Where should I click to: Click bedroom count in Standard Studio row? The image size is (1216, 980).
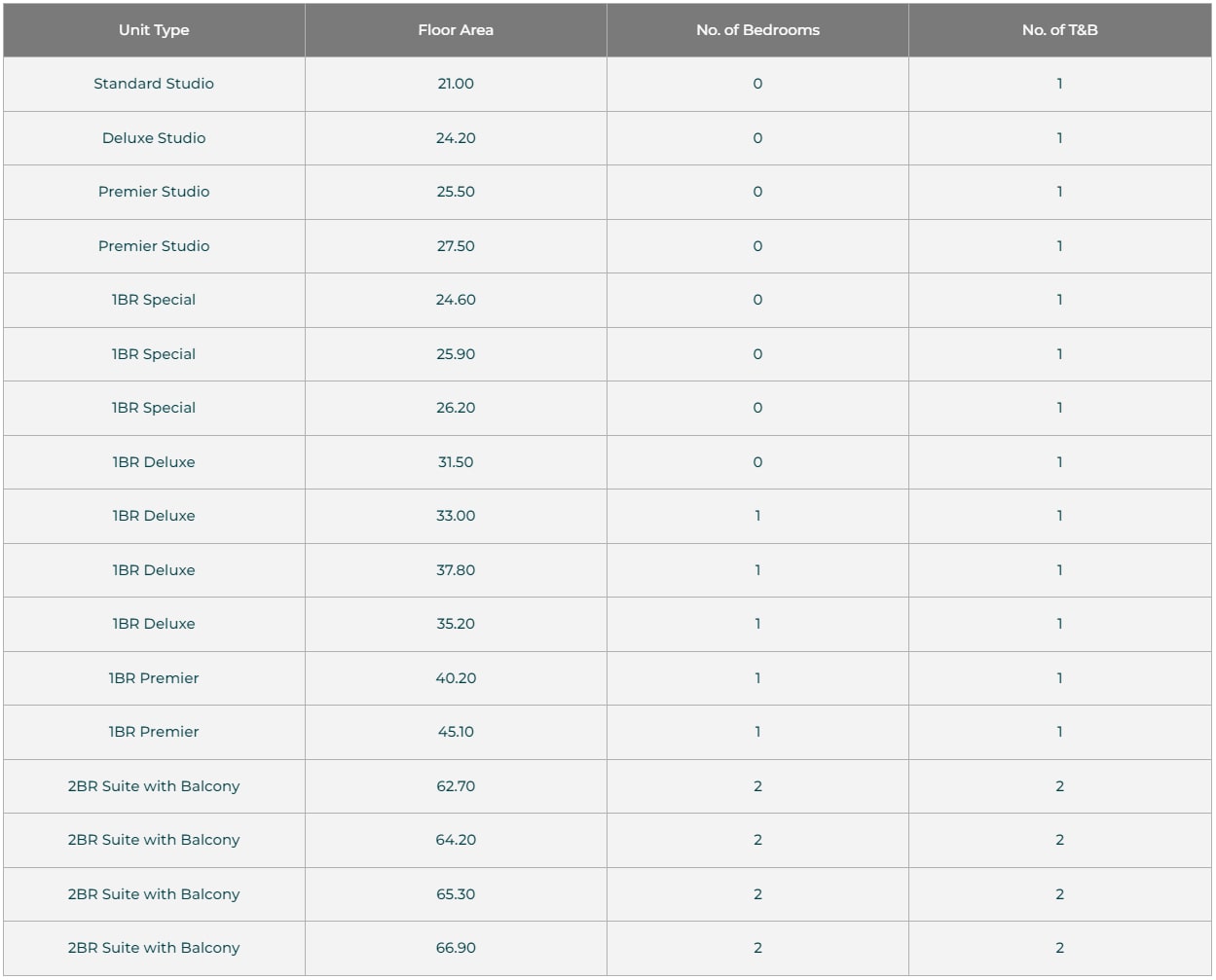click(757, 84)
